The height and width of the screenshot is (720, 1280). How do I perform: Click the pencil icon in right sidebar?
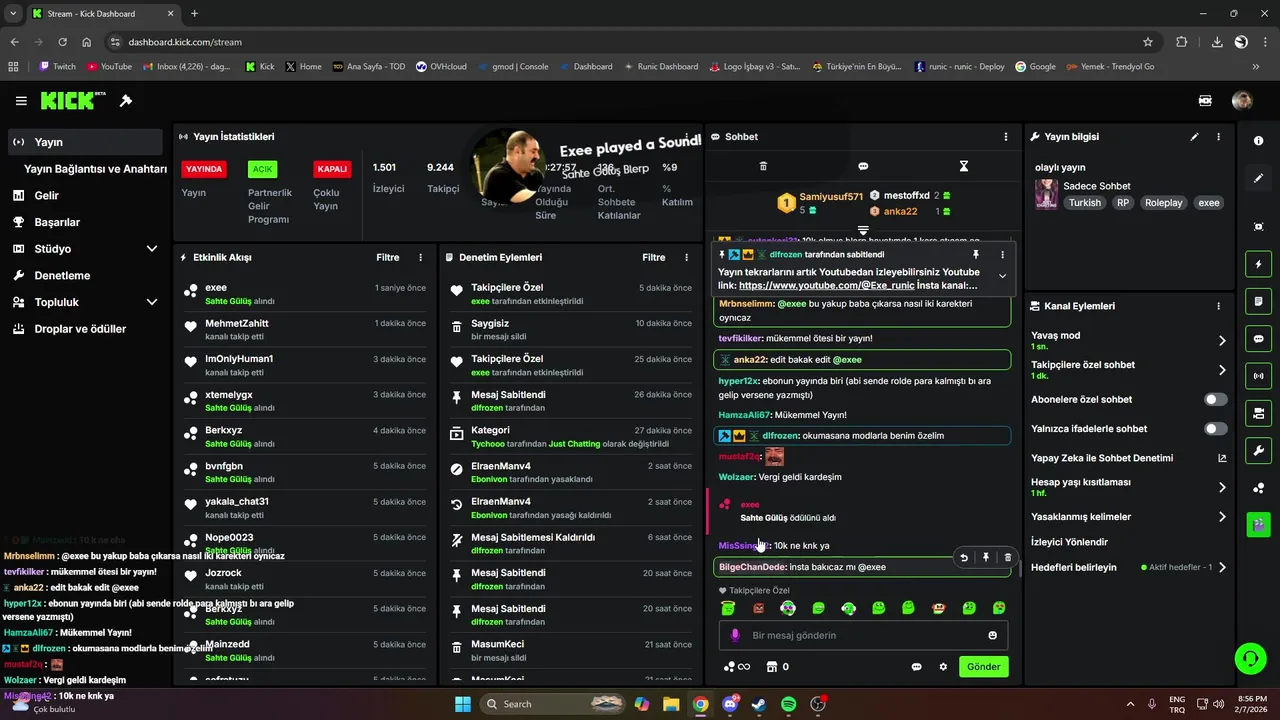(1258, 178)
